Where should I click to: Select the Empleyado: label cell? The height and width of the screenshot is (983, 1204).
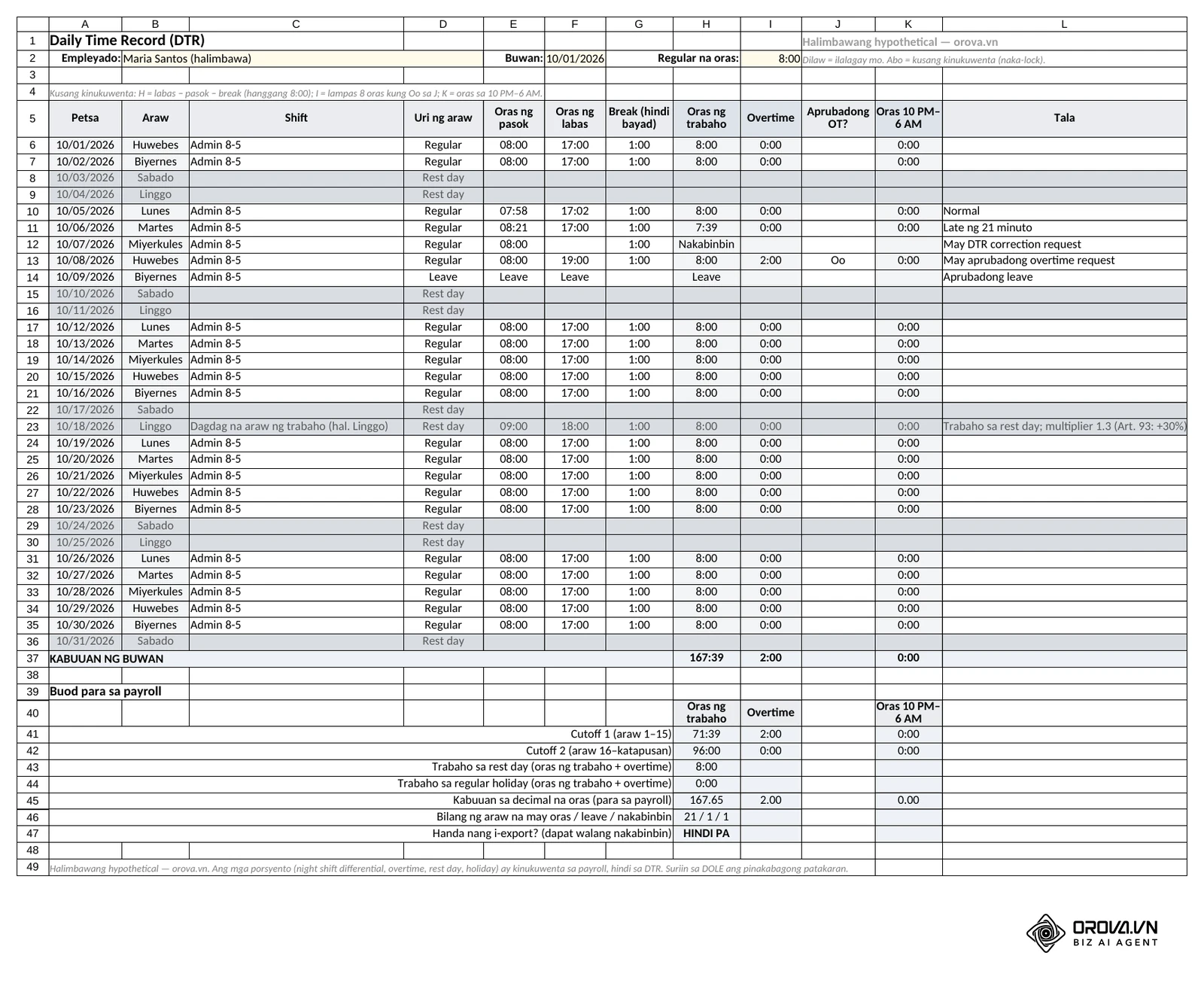click(85, 58)
